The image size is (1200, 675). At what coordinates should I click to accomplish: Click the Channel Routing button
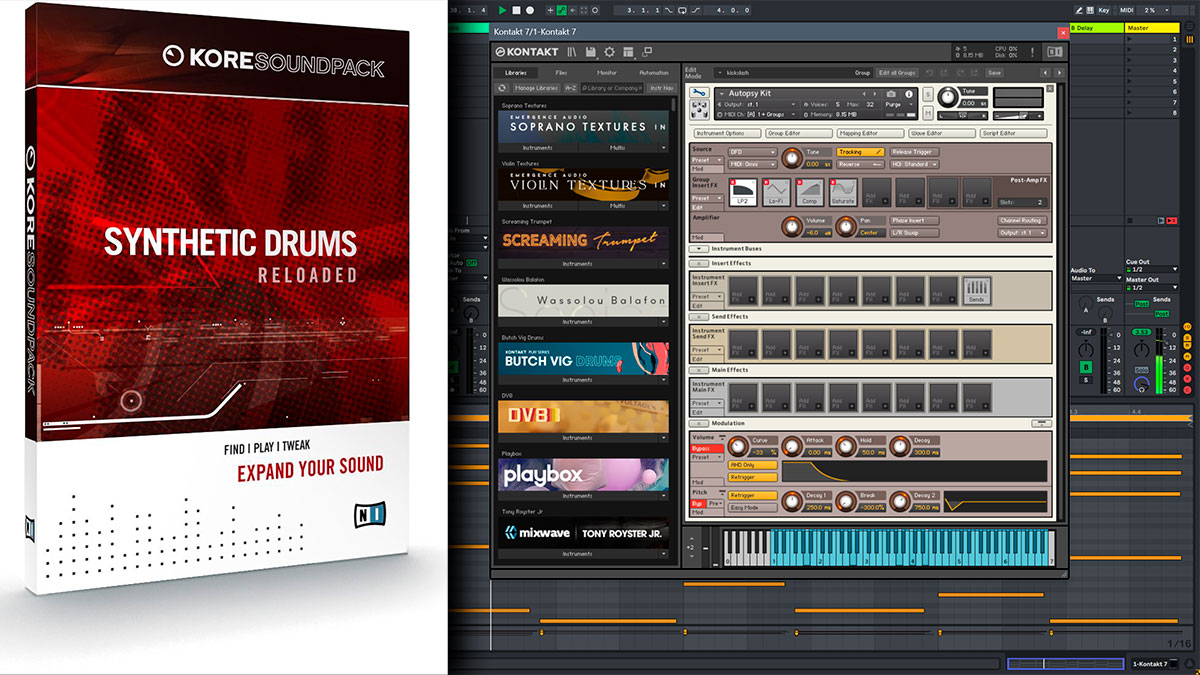(1022, 220)
